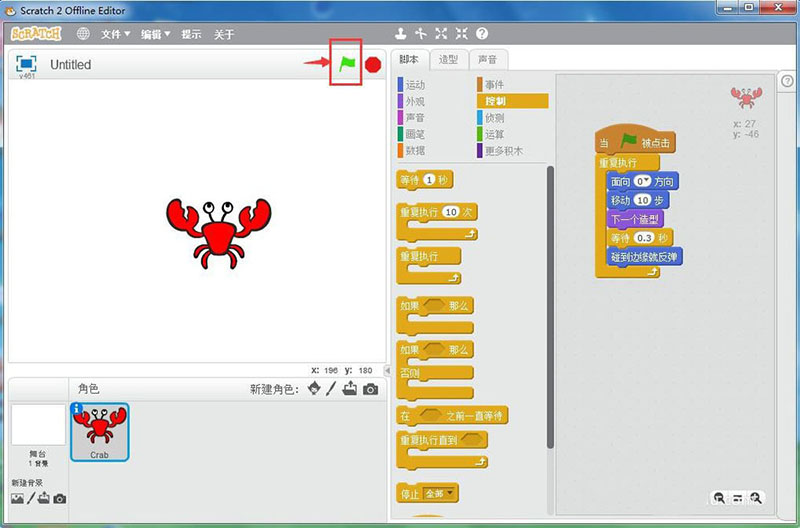Open the 关于 menu

(x=224, y=34)
